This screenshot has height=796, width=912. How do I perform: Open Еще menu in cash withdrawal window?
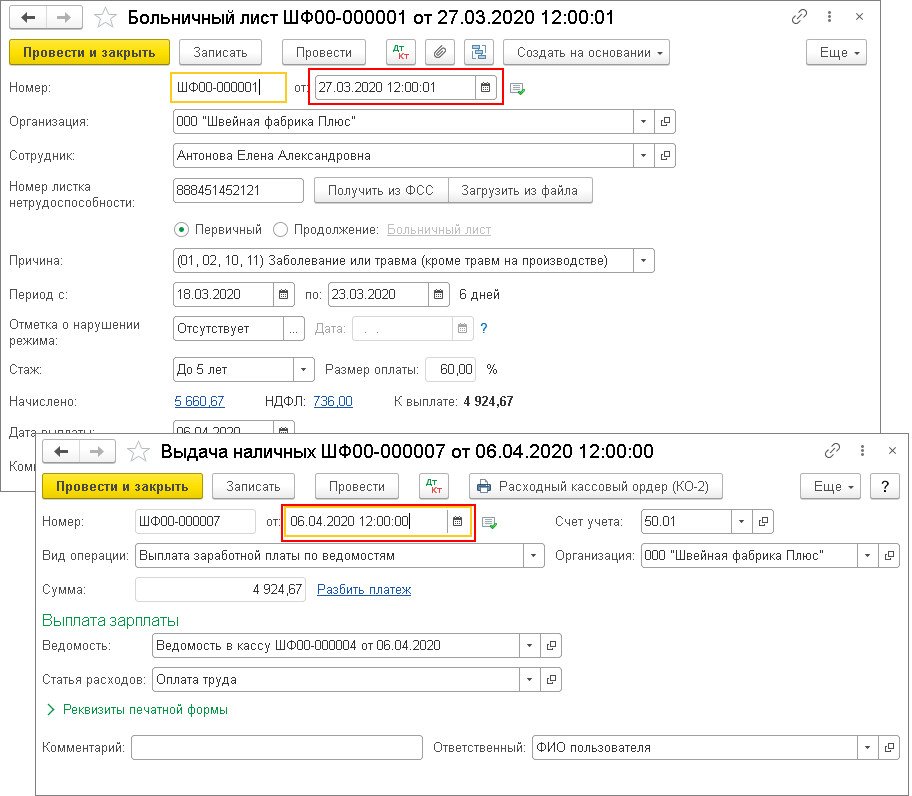[832, 487]
